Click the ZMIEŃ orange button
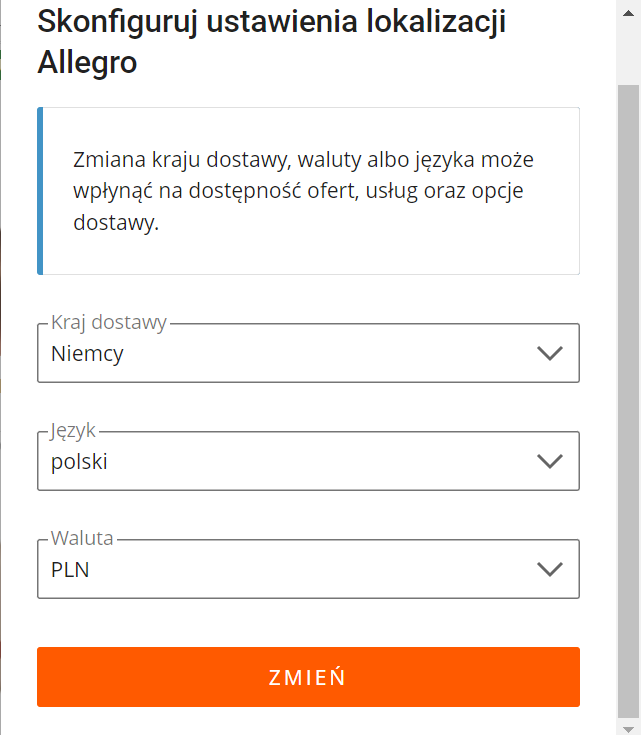The height and width of the screenshot is (735, 641). [x=308, y=677]
